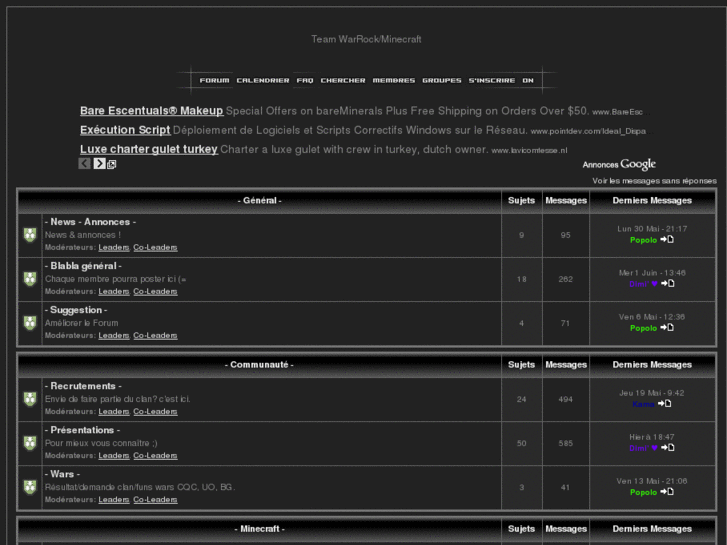Click the forum status icon beside Wars

[30, 487]
